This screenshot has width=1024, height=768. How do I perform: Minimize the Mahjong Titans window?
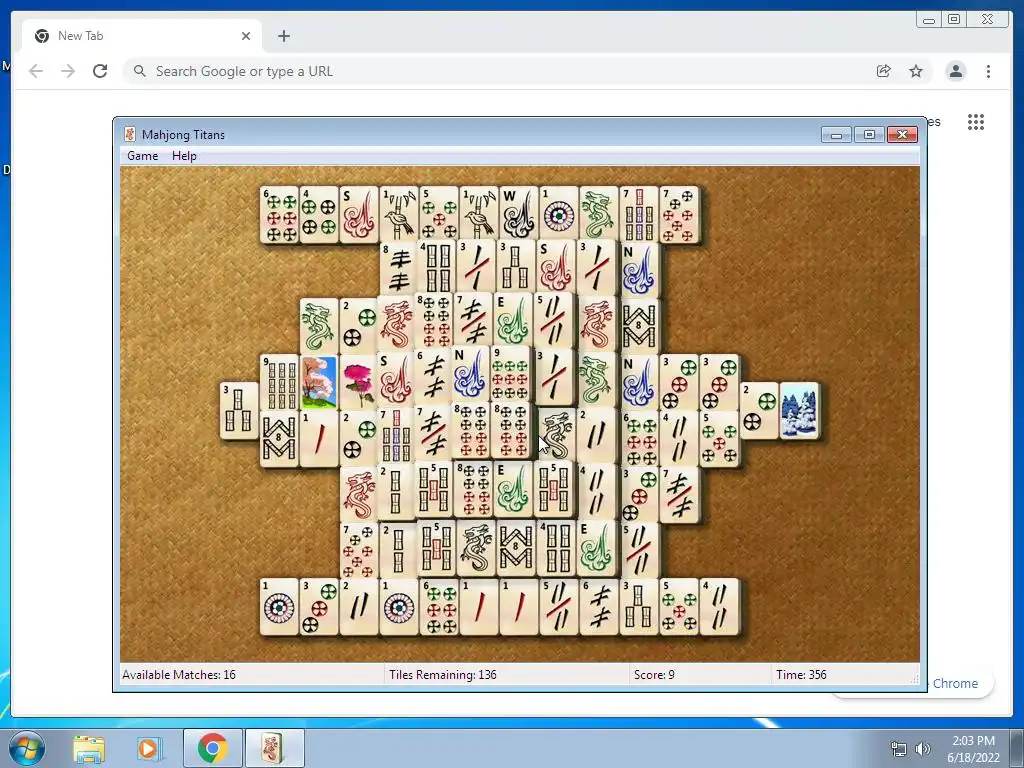(836, 135)
